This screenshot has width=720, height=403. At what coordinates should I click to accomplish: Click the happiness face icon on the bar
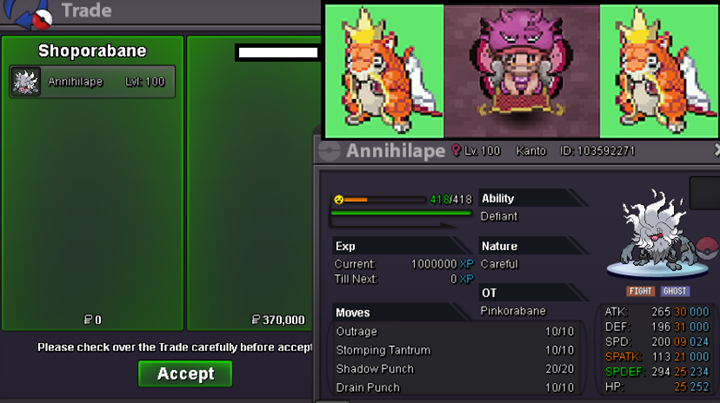[x=339, y=200]
